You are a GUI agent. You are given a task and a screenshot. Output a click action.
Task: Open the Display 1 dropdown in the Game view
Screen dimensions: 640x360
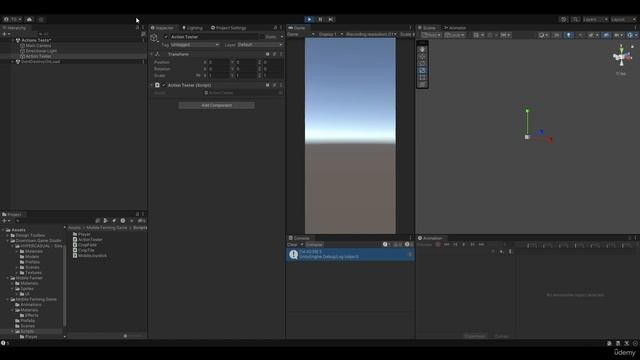click(x=331, y=34)
